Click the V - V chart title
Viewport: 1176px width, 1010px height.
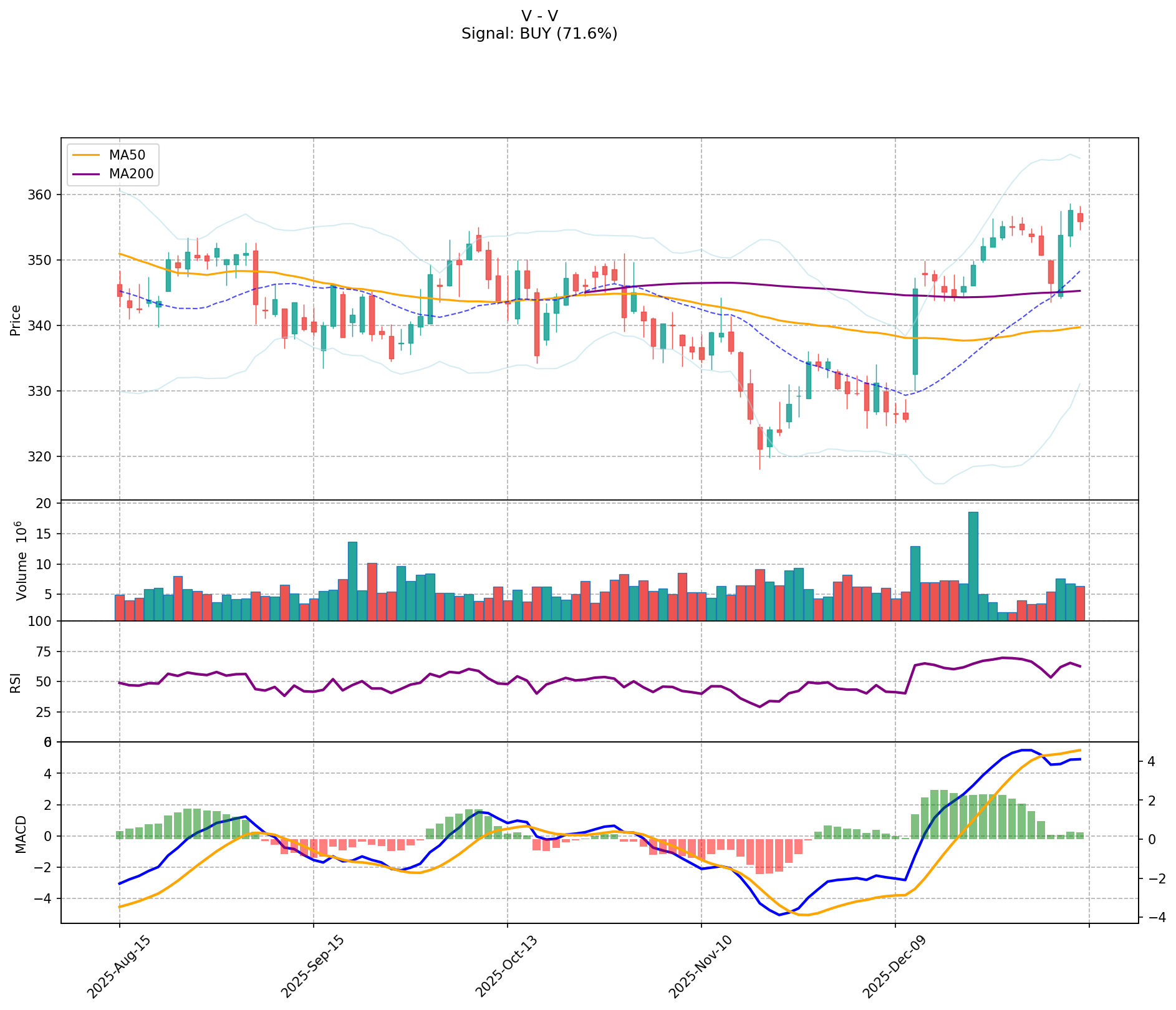click(539, 16)
